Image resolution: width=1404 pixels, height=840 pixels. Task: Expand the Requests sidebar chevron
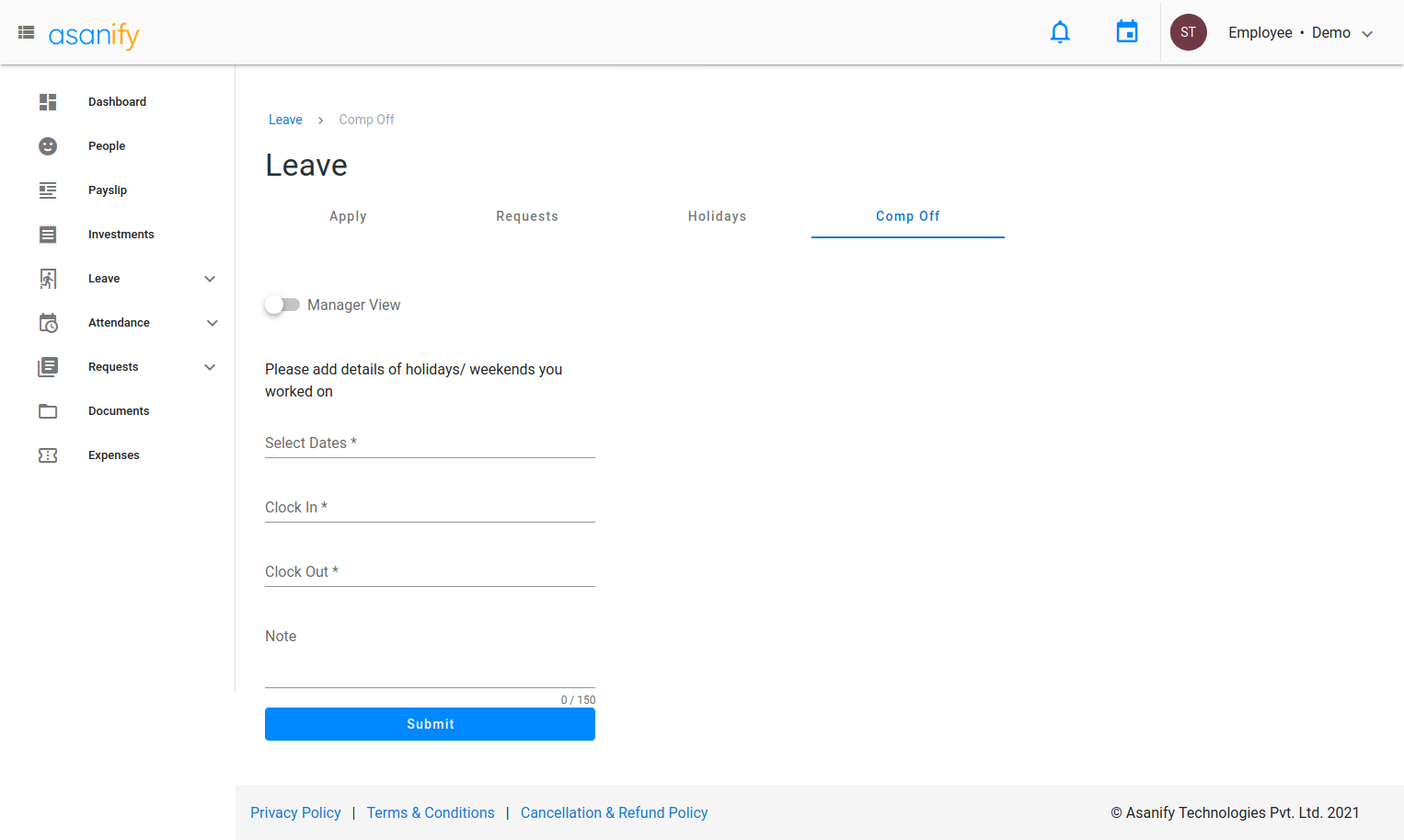[x=210, y=367]
